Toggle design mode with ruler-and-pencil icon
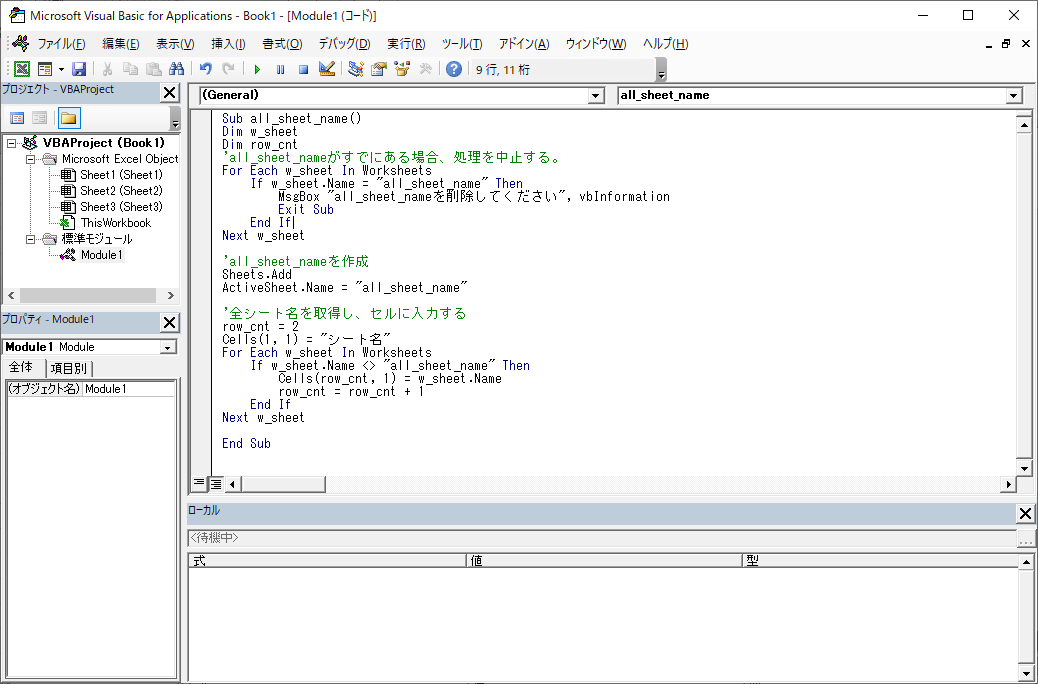 pyautogui.click(x=326, y=69)
